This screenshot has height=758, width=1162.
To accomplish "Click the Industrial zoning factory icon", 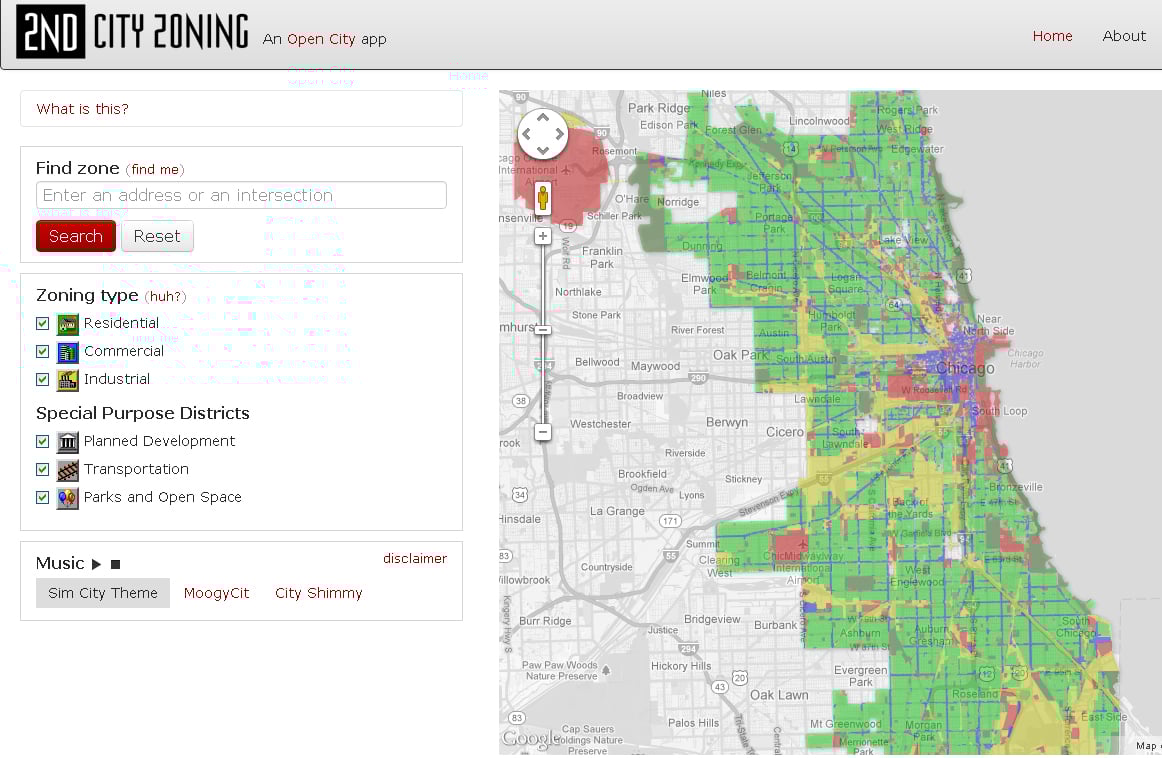I will tap(67, 380).
